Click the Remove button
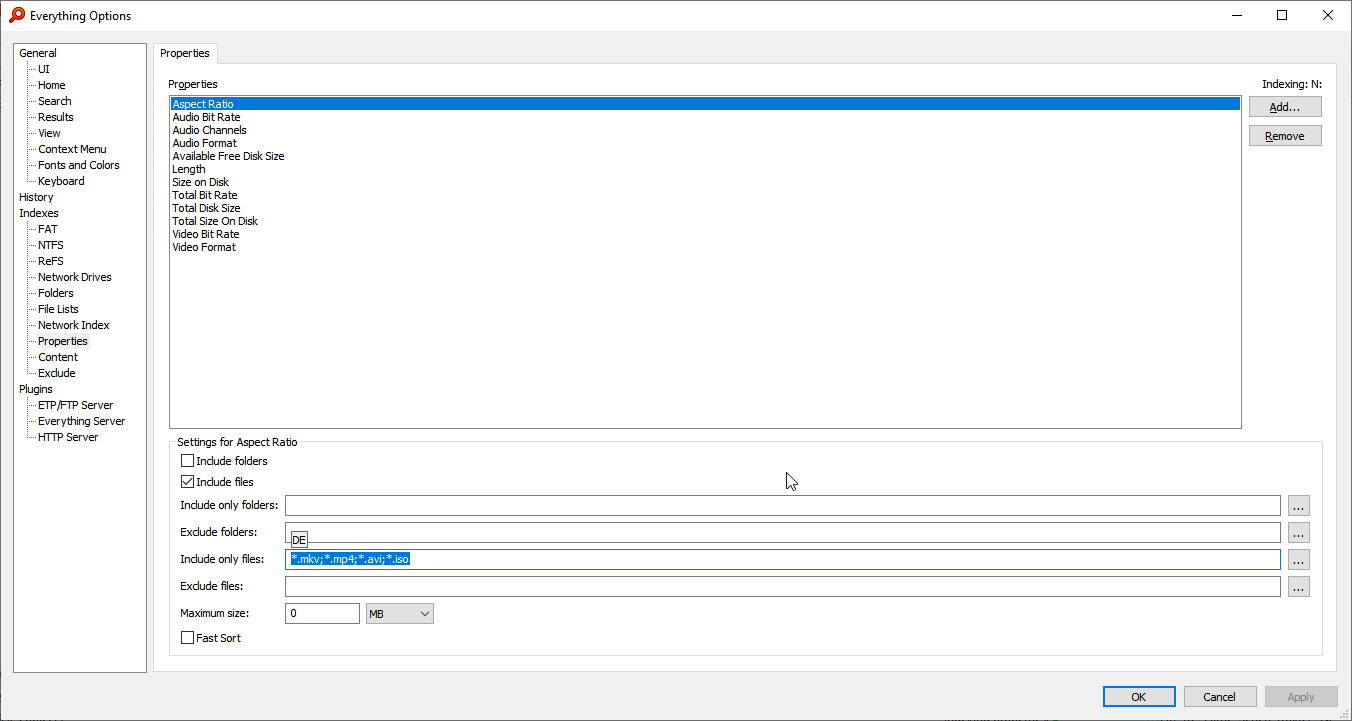The image size is (1352, 721). 1285,136
